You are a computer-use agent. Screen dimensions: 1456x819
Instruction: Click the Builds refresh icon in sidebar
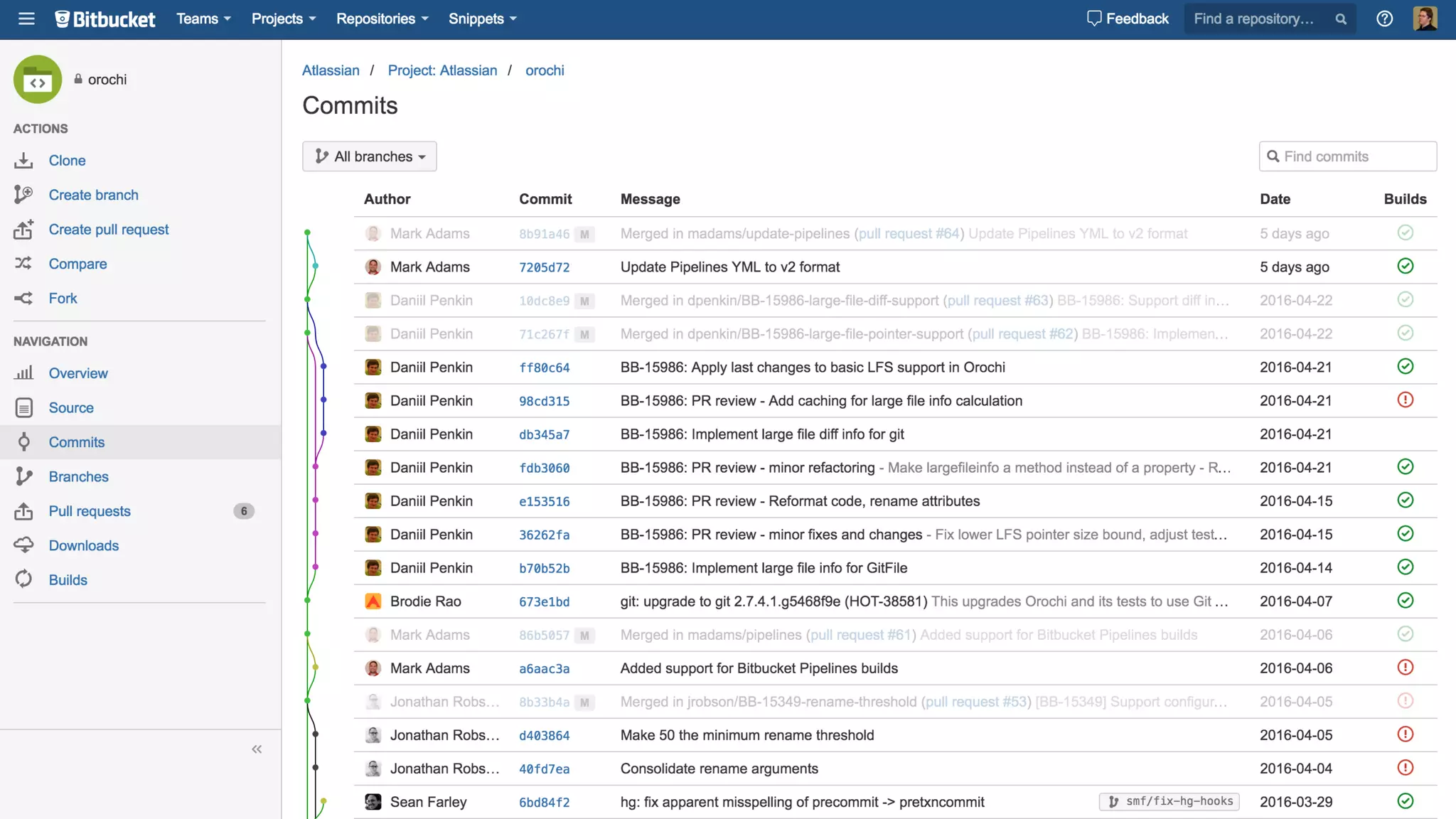tap(23, 579)
